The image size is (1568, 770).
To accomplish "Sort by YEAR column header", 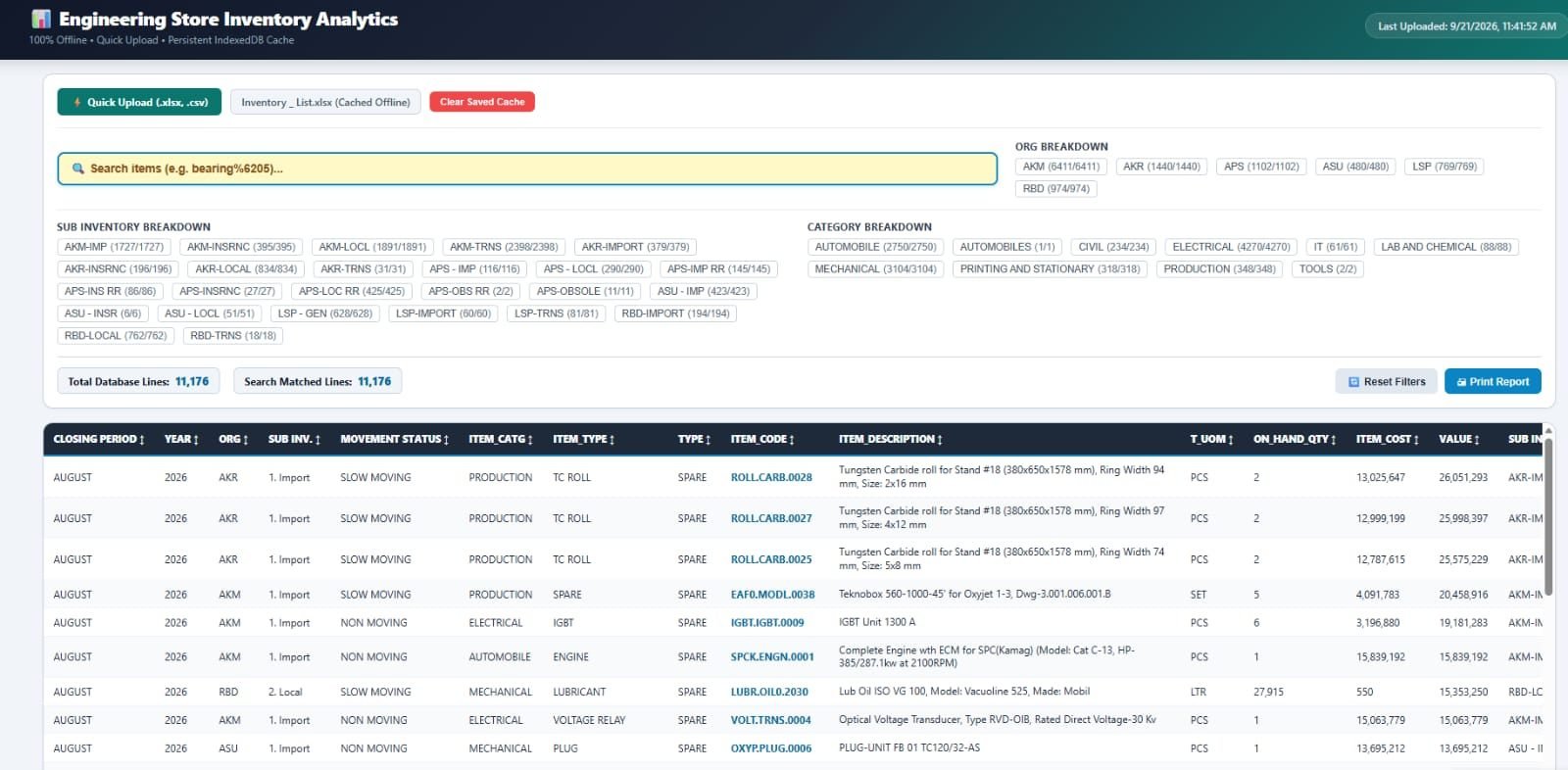I will 181,439.
